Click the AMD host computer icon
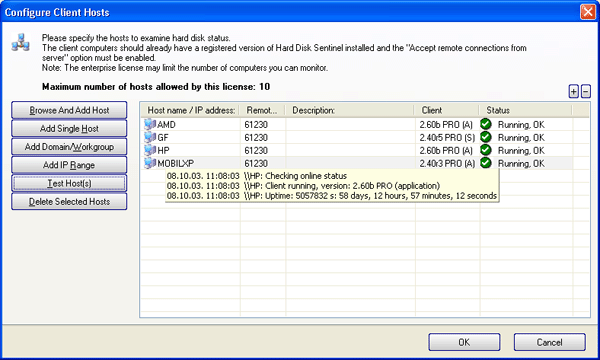The height and width of the screenshot is (360, 600). click(x=150, y=124)
